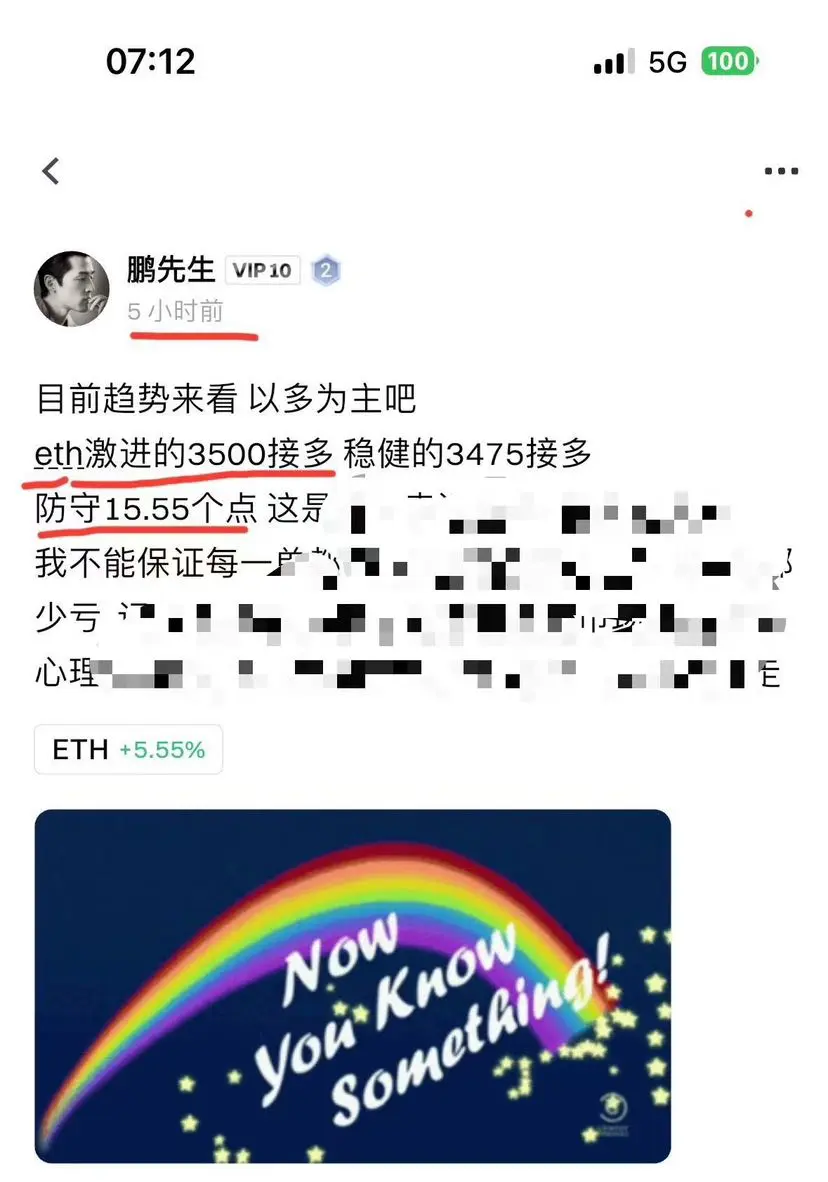Tap the watermark logo on rainbow image
The width and height of the screenshot is (828, 1182).
613,1109
